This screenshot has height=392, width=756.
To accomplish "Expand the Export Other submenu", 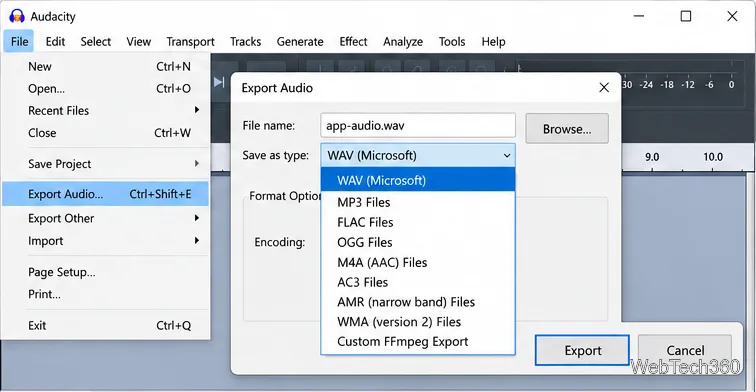I will 106,218.
